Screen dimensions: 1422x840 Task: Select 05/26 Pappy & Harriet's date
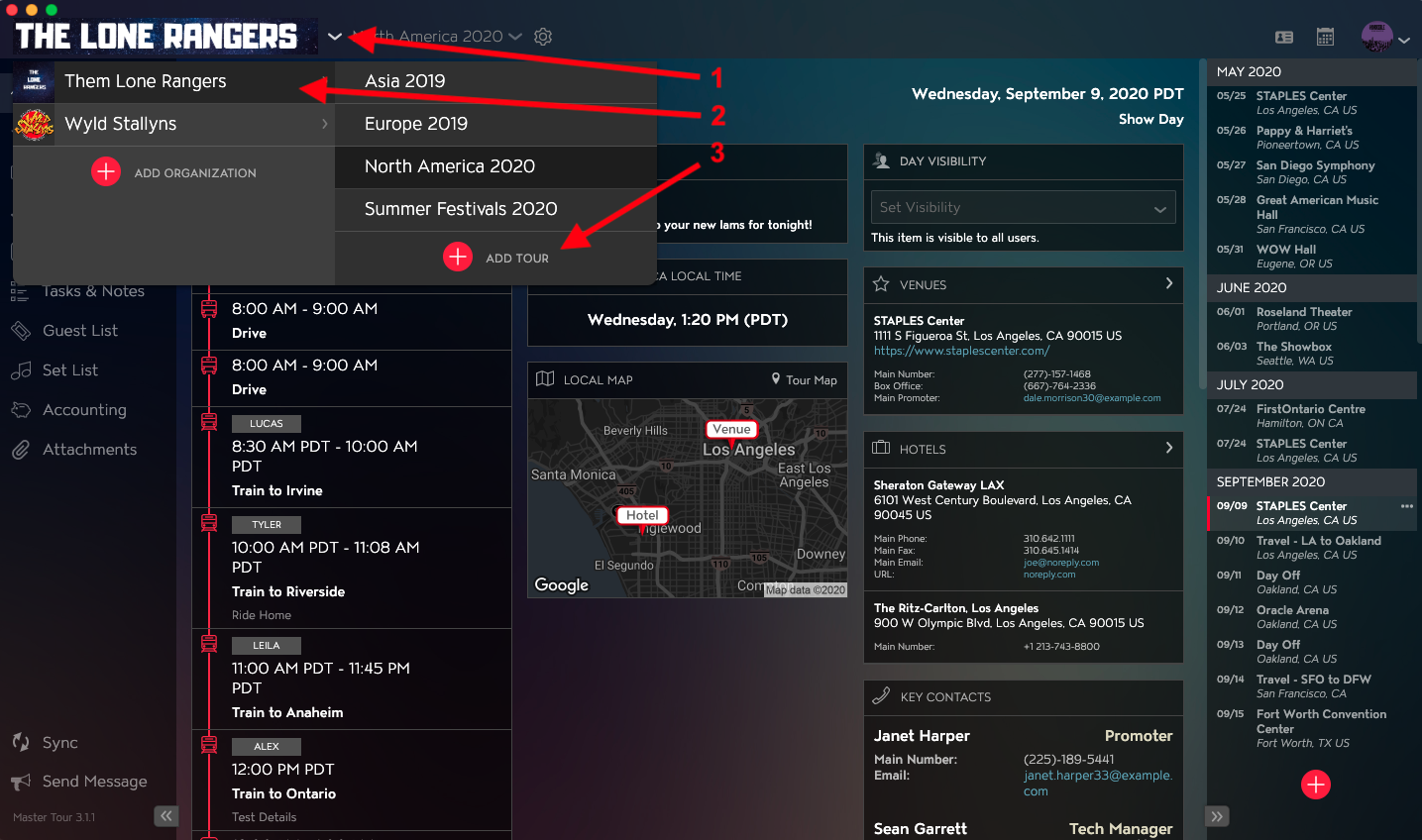[x=1312, y=138]
